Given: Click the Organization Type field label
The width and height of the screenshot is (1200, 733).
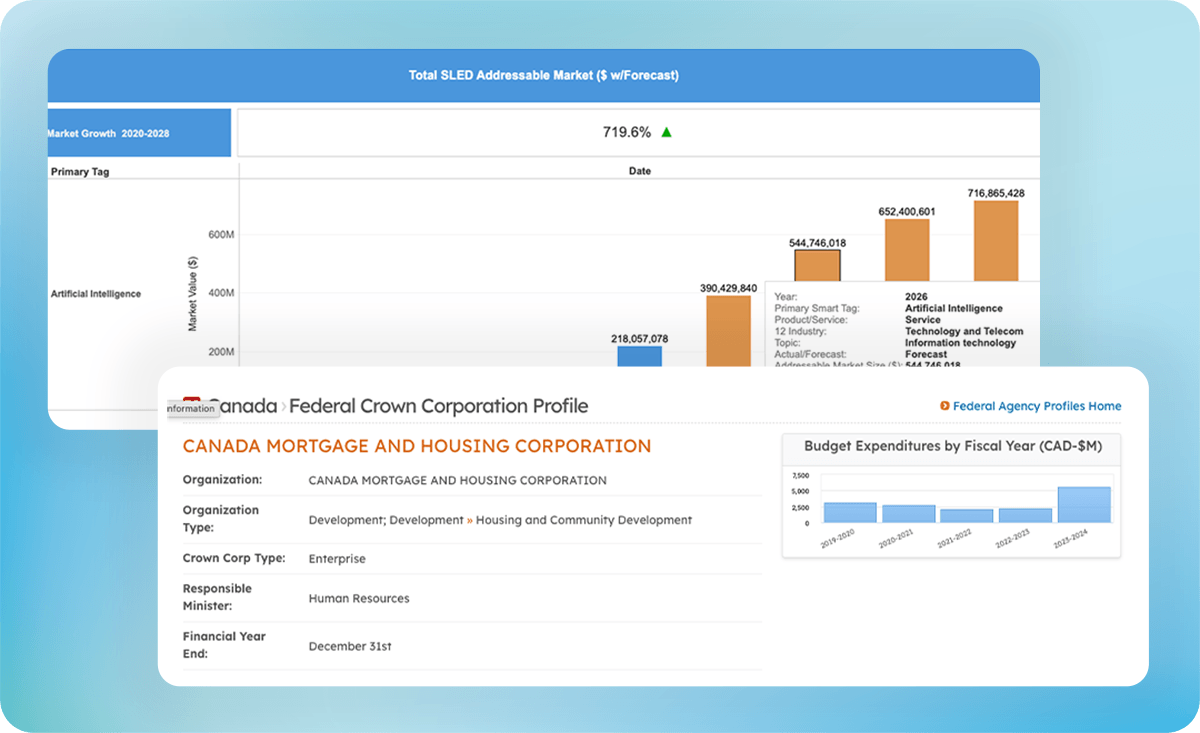Looking at the screenshot, I should point(221,518).
